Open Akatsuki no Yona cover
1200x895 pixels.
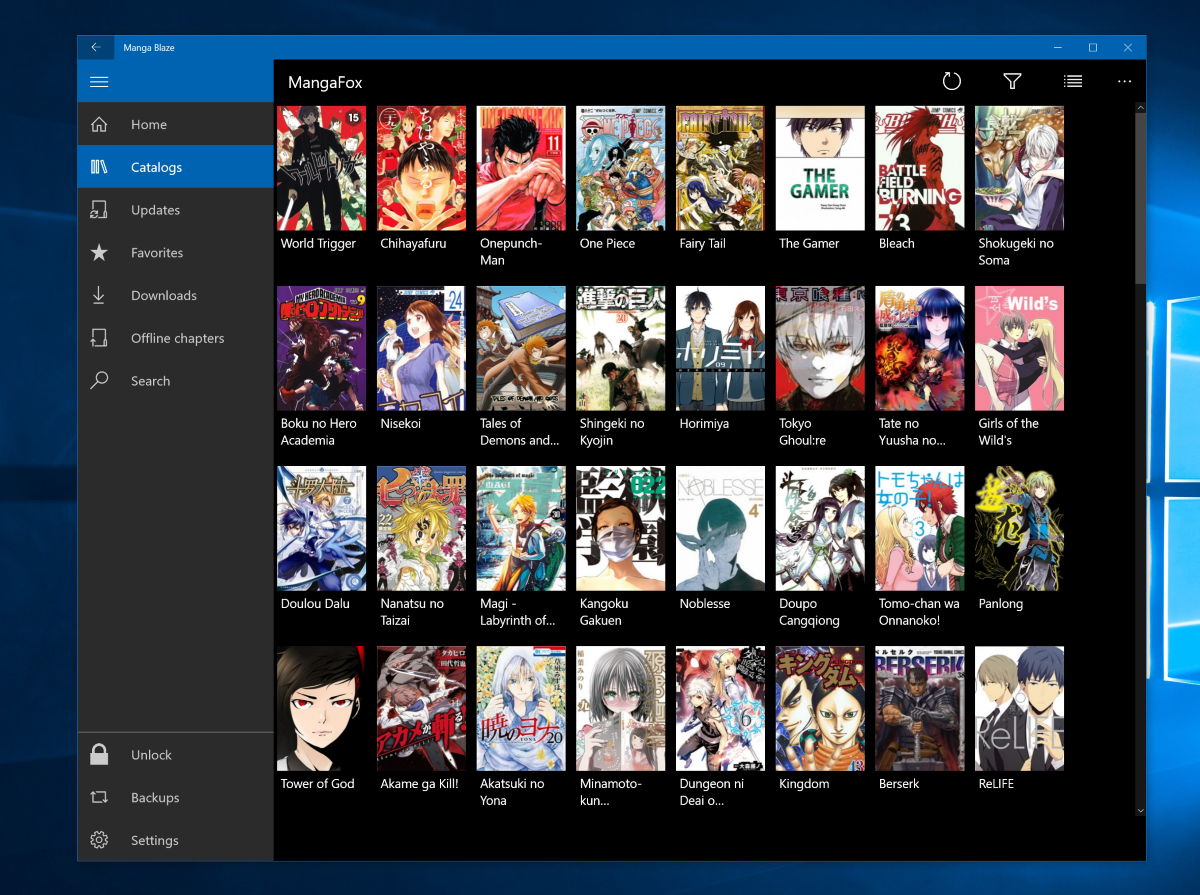click(x=521, y=708)
